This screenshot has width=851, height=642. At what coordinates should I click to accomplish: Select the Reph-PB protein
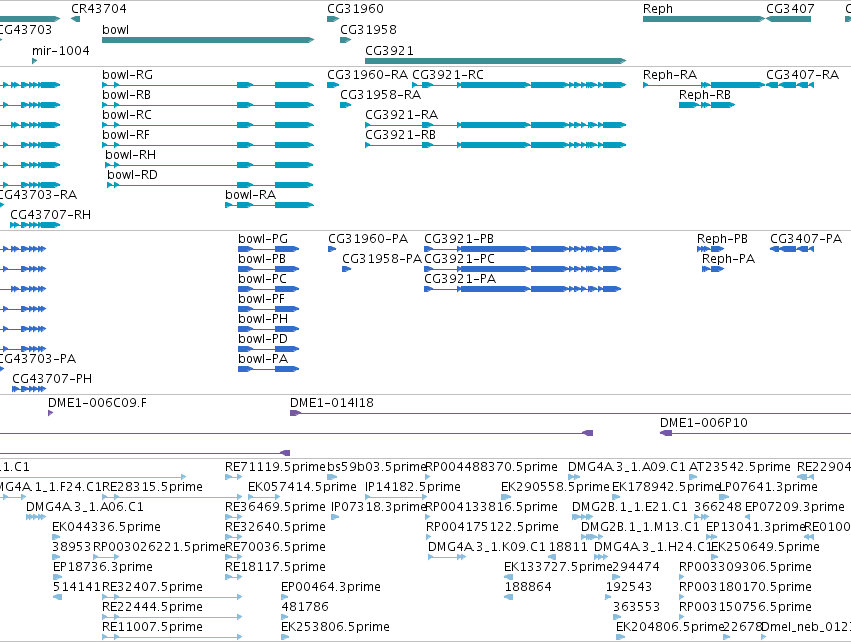710,249
